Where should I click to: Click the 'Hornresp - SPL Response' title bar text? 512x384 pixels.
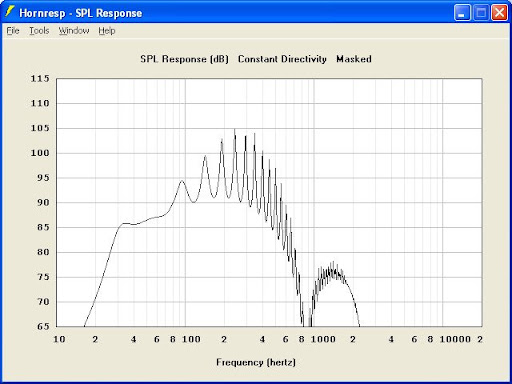click(x=81, y=13)
